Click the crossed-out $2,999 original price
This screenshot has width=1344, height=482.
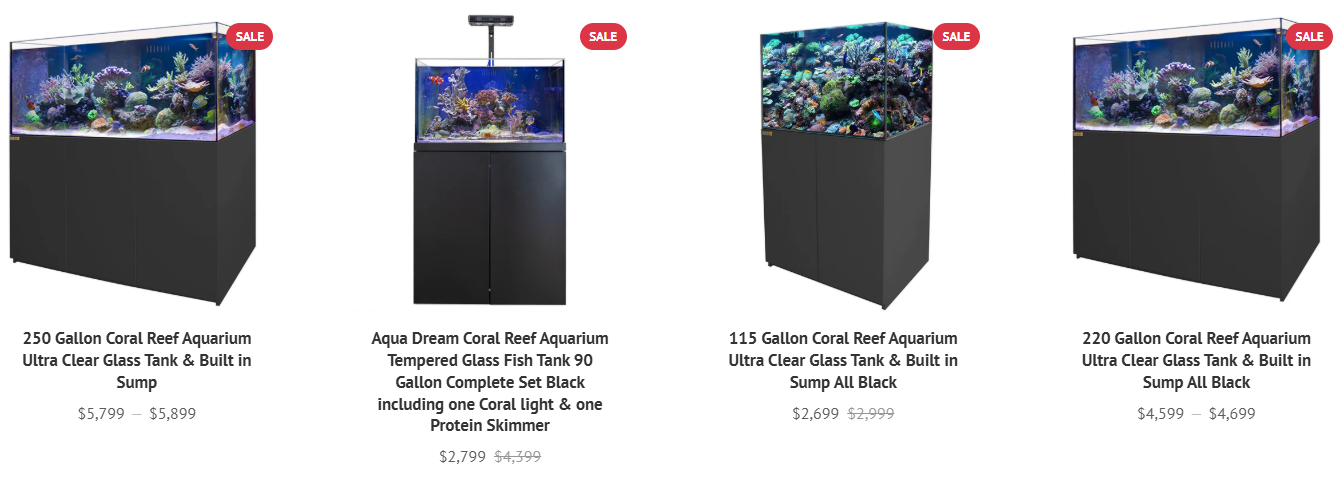[871, 413]
